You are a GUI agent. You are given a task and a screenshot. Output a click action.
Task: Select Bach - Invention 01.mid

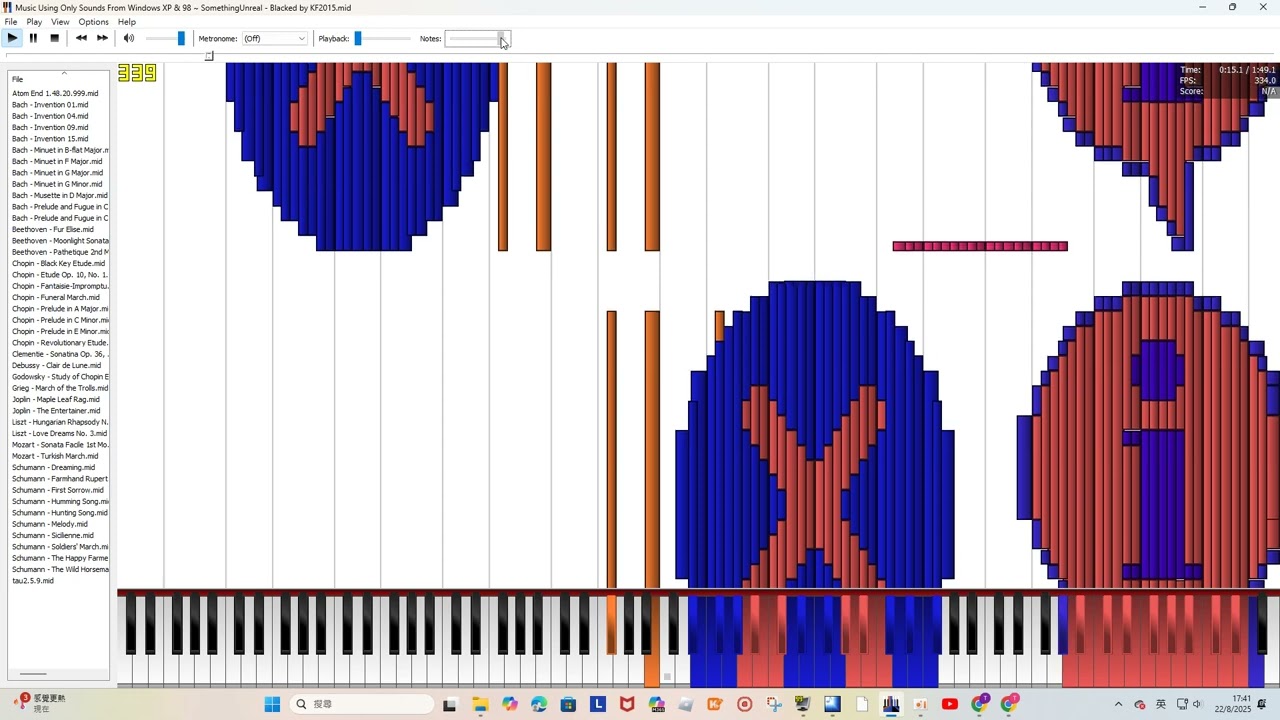[50, 104]
